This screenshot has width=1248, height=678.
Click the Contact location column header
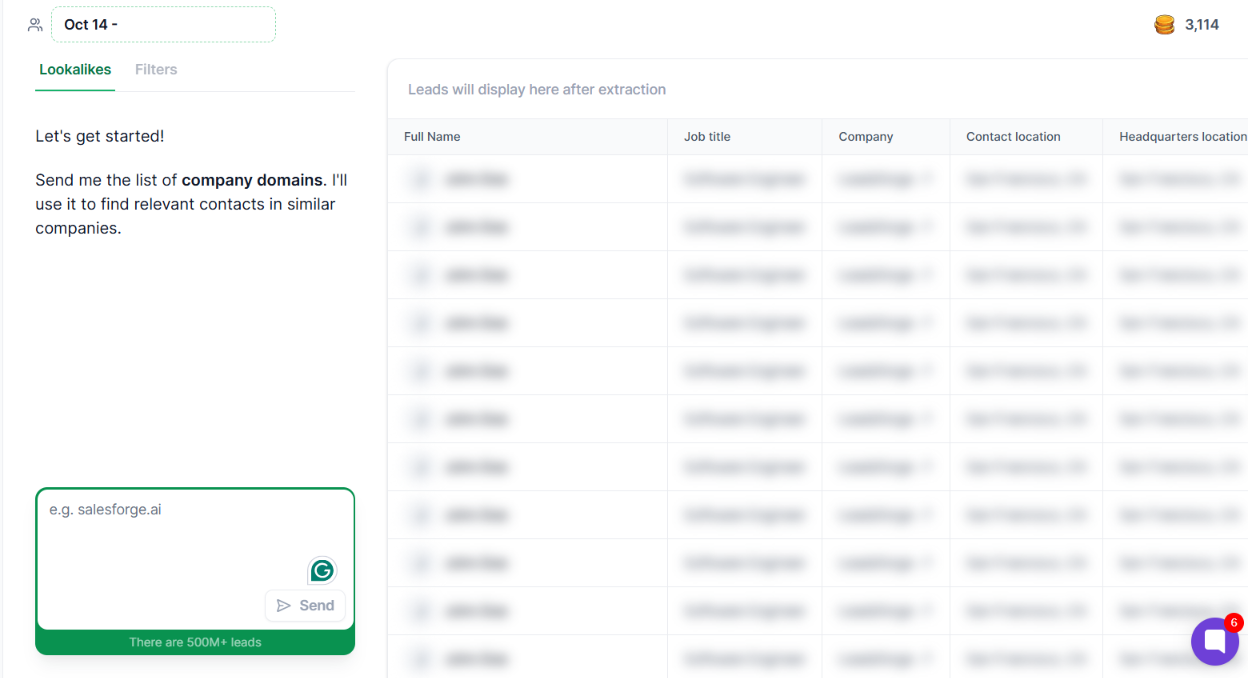point(1013,137)
